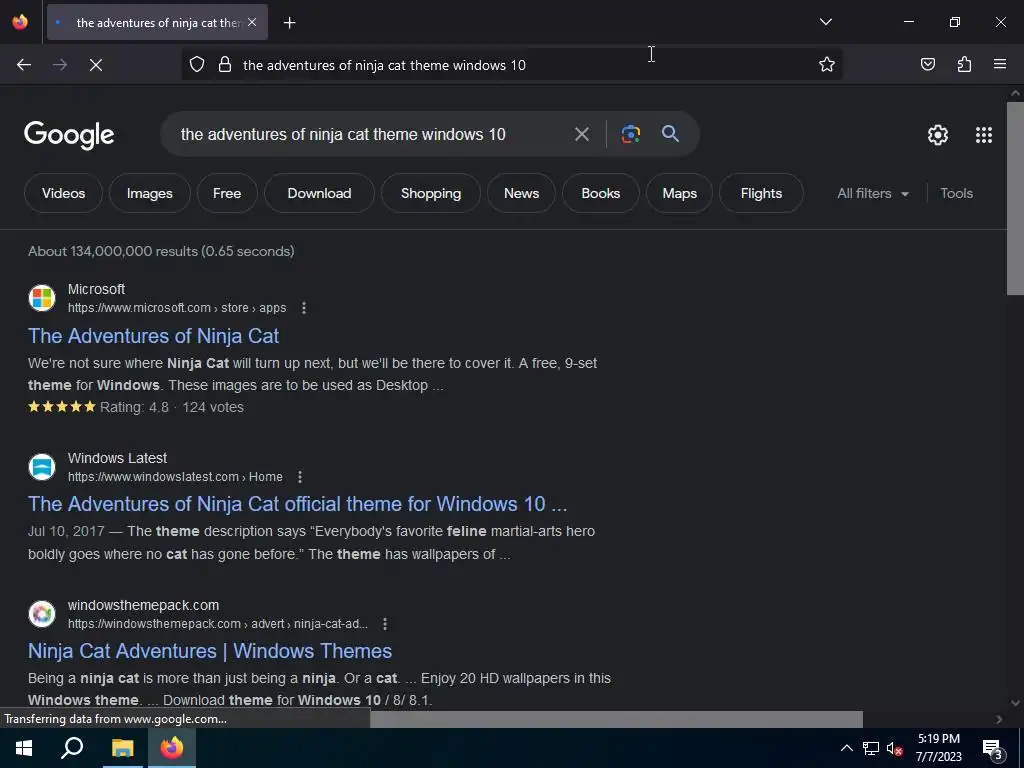Open Windows taskbar search
The height and width of the screenshot is (768, 1024).
click(72, 748)
